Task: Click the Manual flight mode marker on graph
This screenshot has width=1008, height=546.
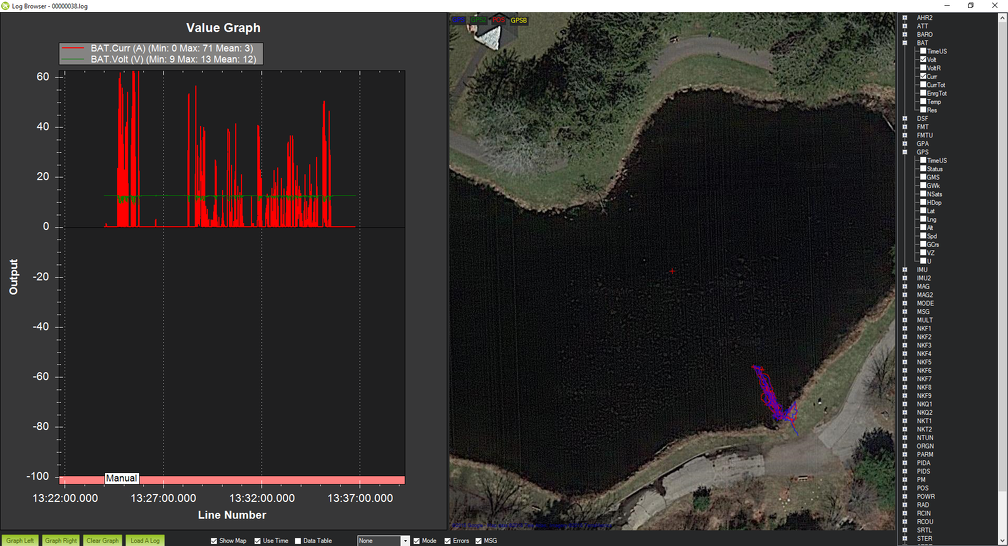Action: click(x=121, y=479)
